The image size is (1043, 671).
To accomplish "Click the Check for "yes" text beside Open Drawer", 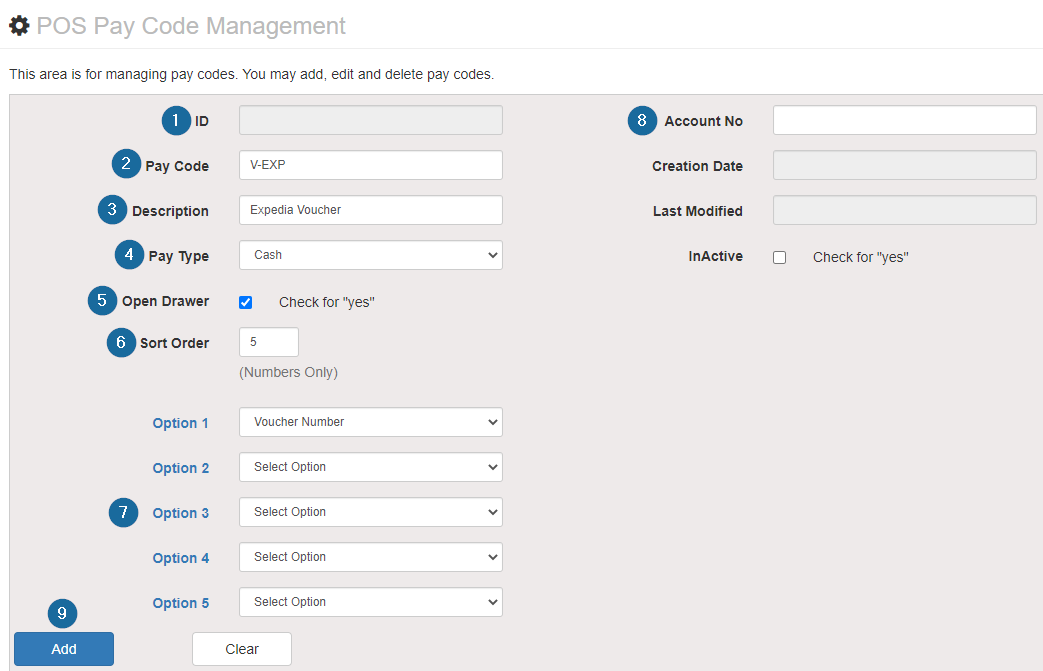I will point(327,303).
